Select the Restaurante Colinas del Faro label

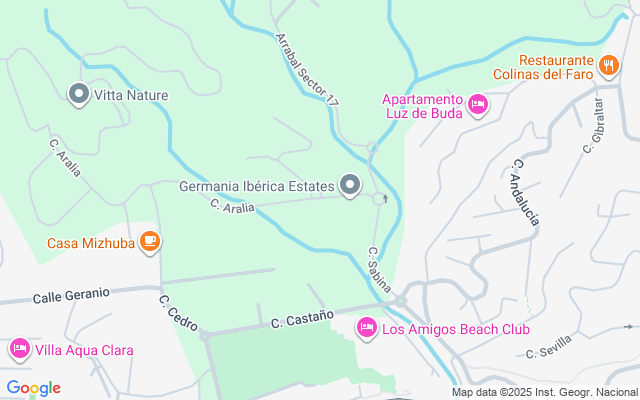coord(543,67)
